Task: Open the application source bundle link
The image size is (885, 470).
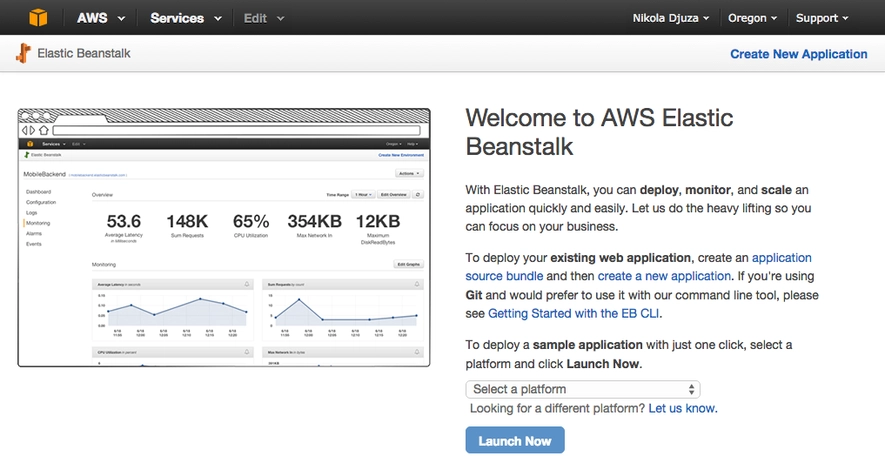Action: point(638,267)
